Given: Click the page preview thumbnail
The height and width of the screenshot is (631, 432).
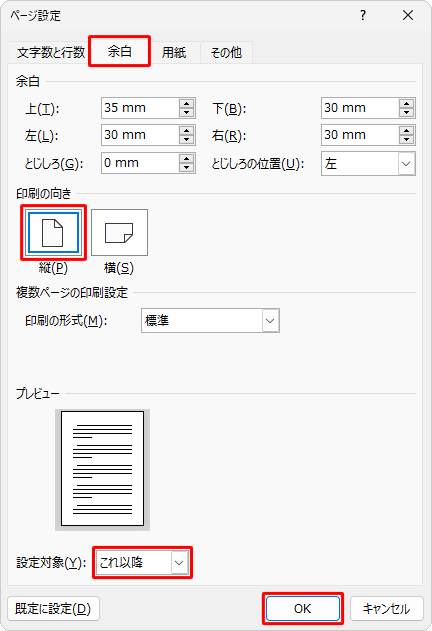Looking at the screenshot, I should pyautogui.click(x=102, y=469).
